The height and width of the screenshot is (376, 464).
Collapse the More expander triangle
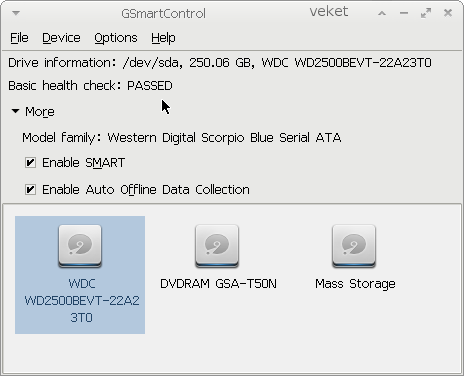(15, 111)
